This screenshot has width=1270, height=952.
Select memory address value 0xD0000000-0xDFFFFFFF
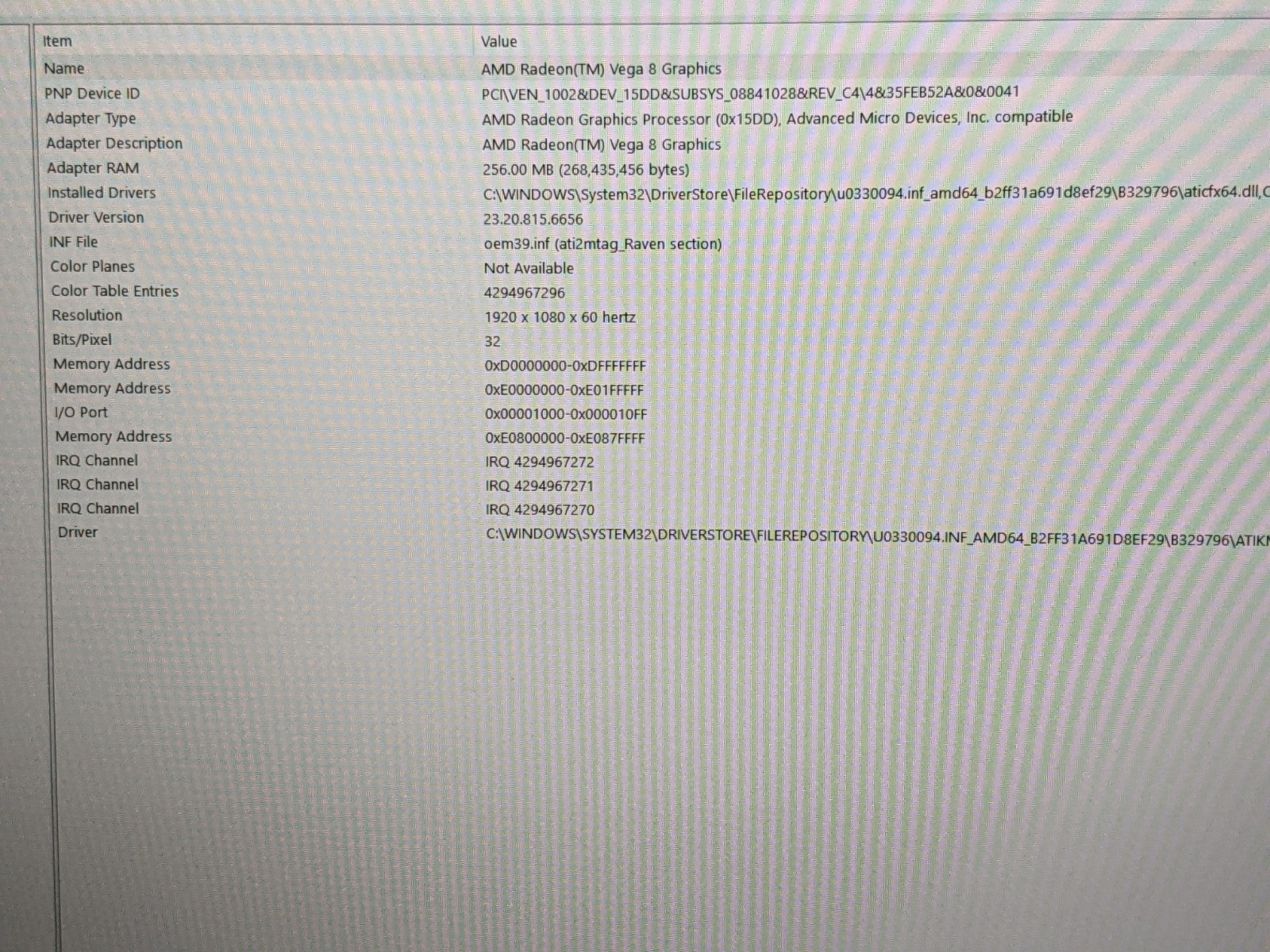tap(565, 366)
